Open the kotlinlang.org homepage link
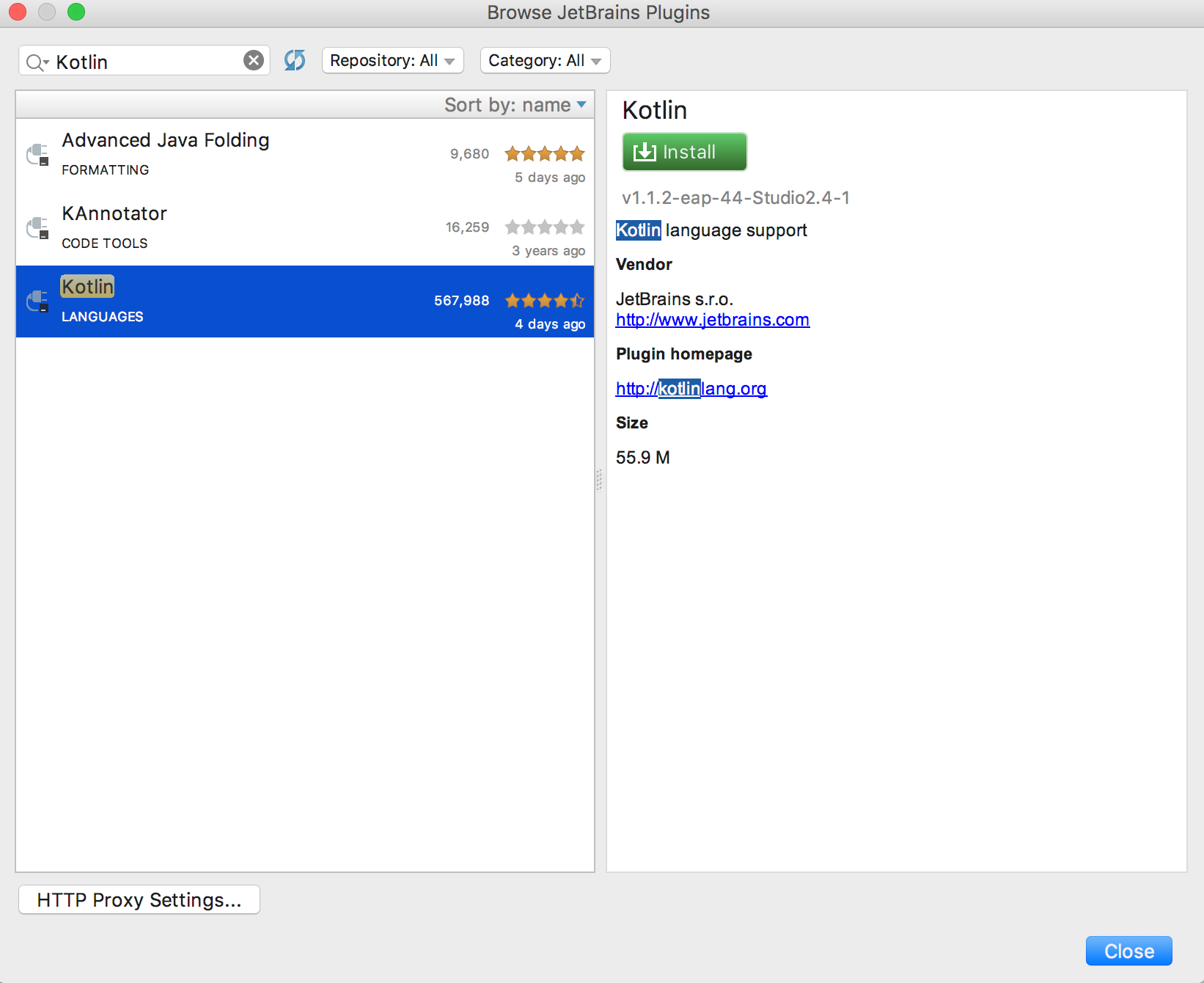 tap(691, 389)
